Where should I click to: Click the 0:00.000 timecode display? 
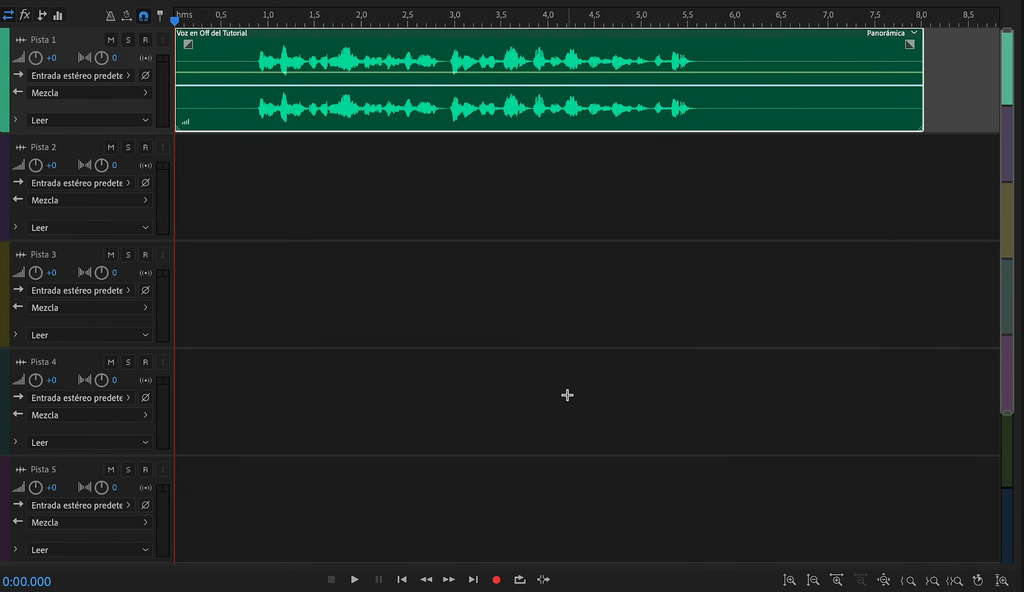(27, 582)
